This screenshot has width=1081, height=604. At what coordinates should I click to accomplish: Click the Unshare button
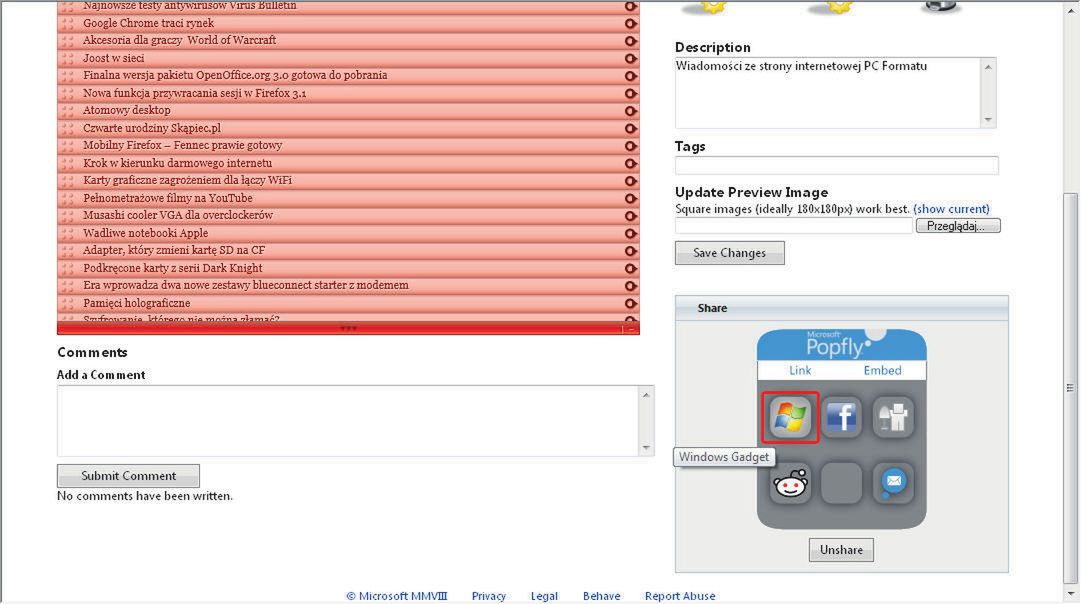[x=841, y=550]
